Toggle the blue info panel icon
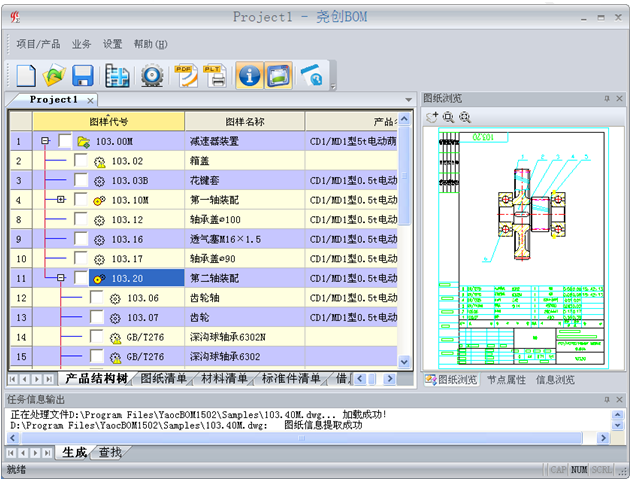This screenshot has height=479, width=630. [250, 75]
